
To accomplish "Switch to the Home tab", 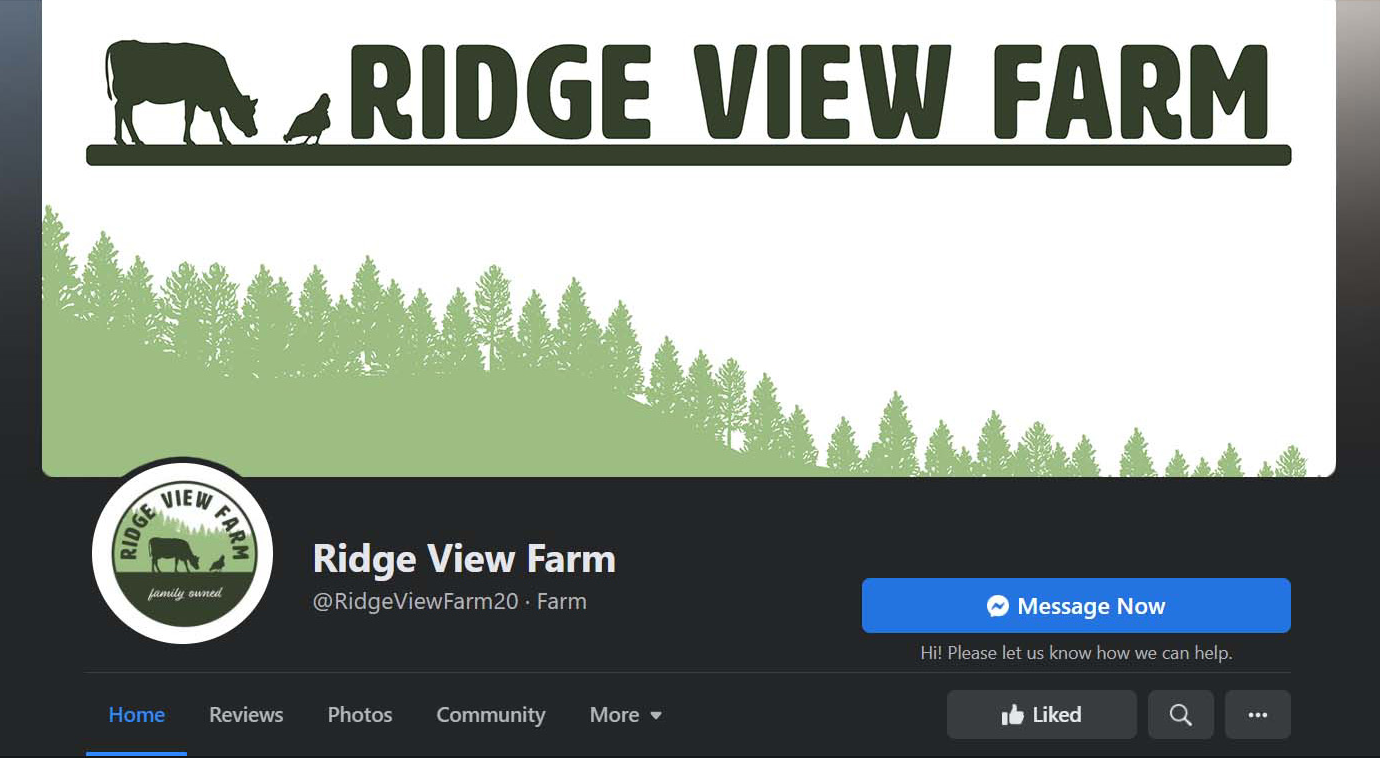I will [x=137, y=715].
